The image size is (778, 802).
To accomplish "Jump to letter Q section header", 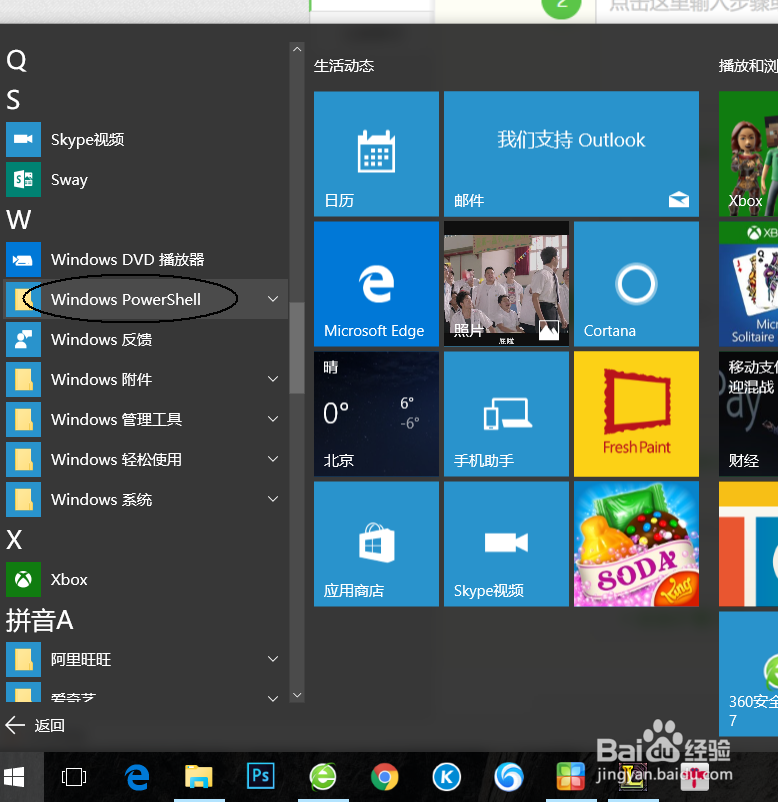I will [x=16, y=60].
